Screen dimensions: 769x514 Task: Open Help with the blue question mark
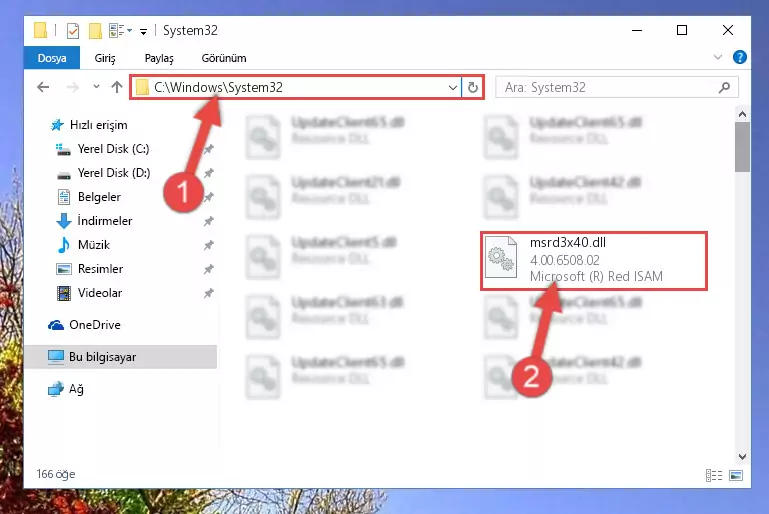(740, 57)
